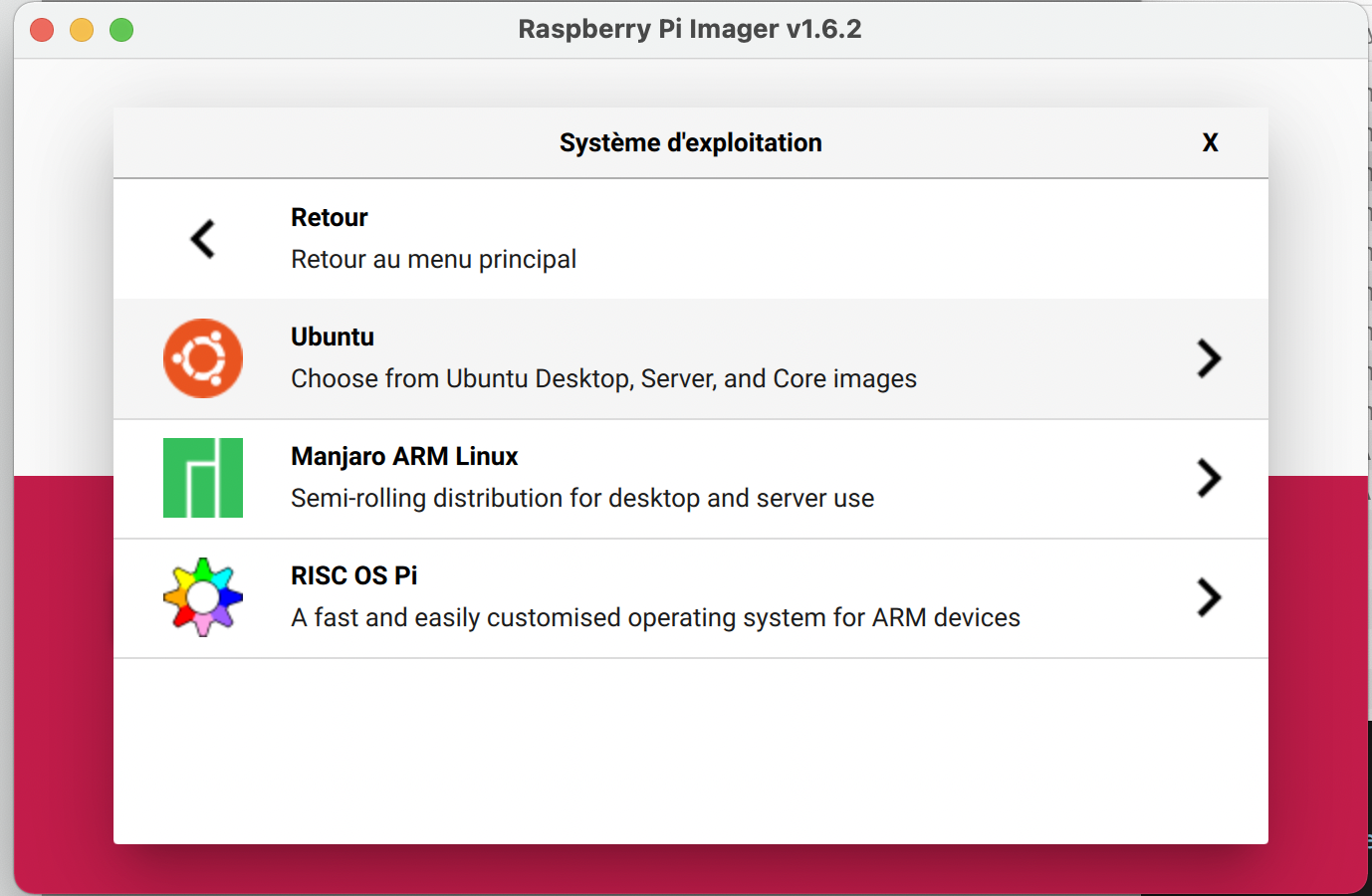
Task: Click 'Choose from Ubuntu Desktop, Server, and Core images'
Action: (x=604, y=378)
